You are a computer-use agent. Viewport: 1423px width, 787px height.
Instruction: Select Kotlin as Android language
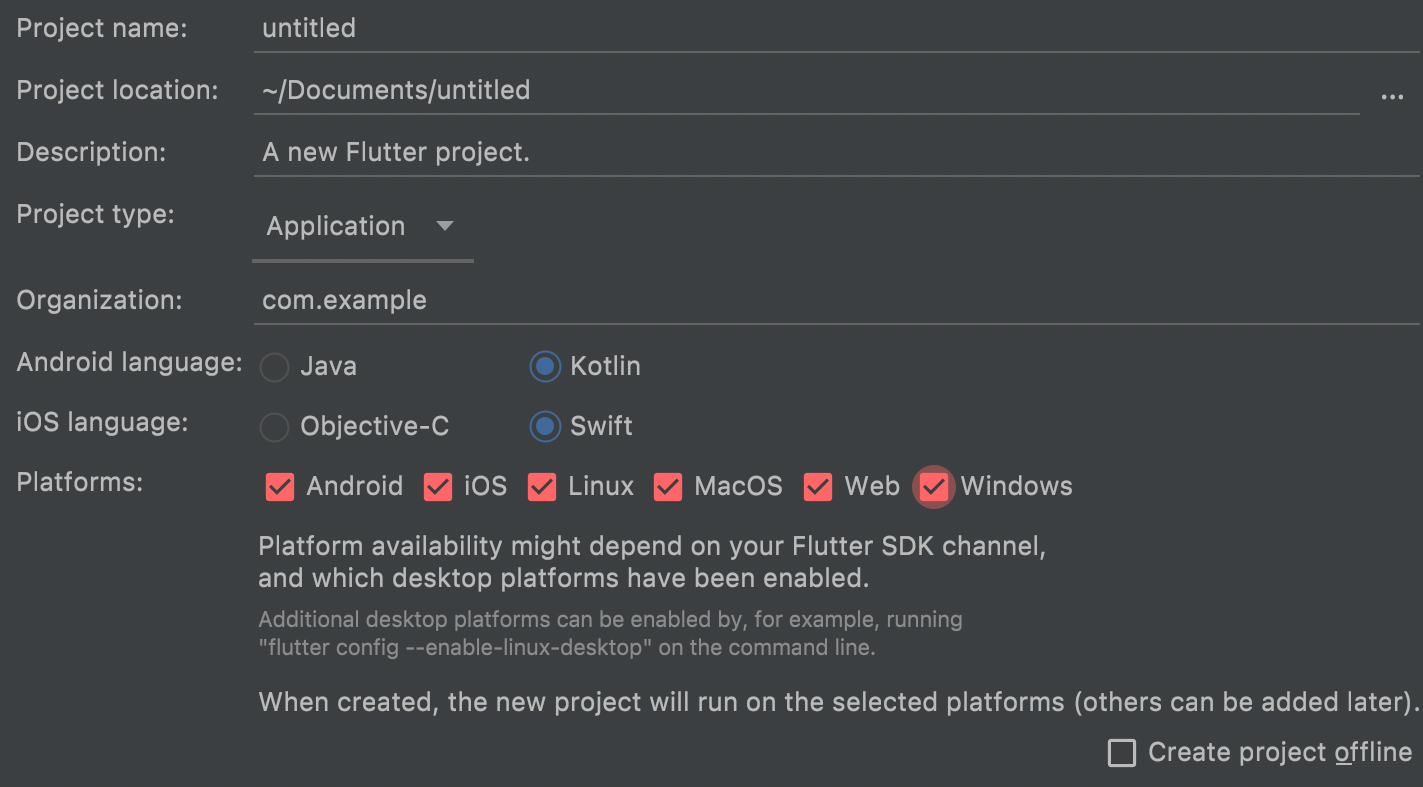tap(585, 367)
